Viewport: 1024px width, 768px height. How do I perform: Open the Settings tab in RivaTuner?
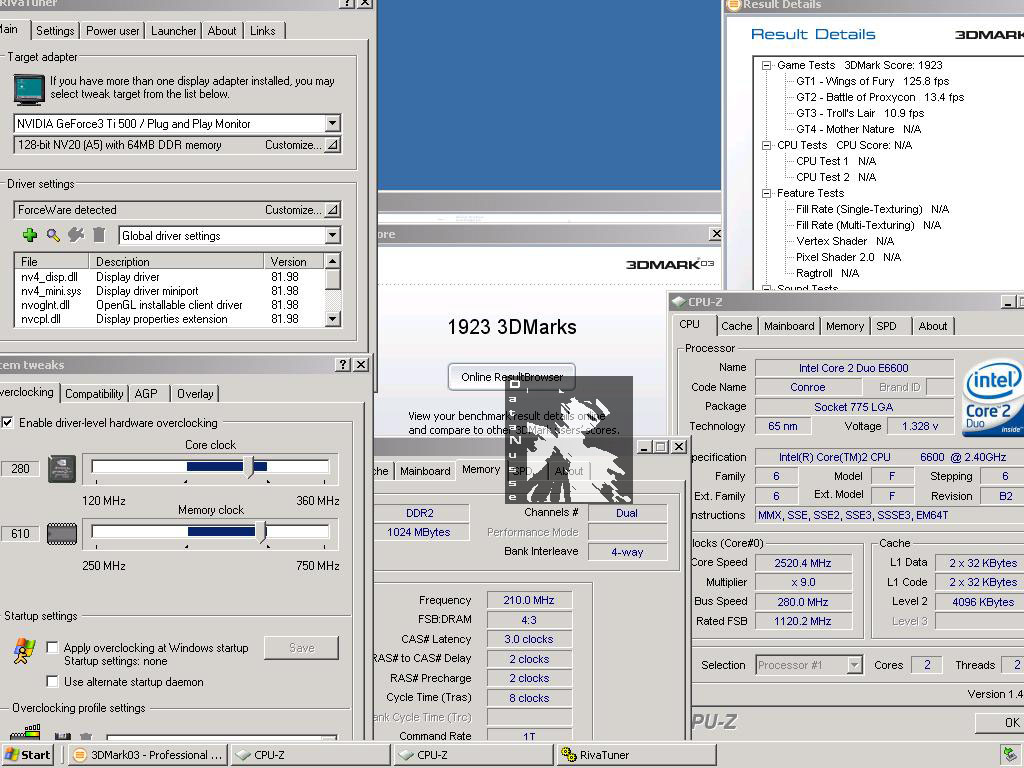(x=55, y=31)
